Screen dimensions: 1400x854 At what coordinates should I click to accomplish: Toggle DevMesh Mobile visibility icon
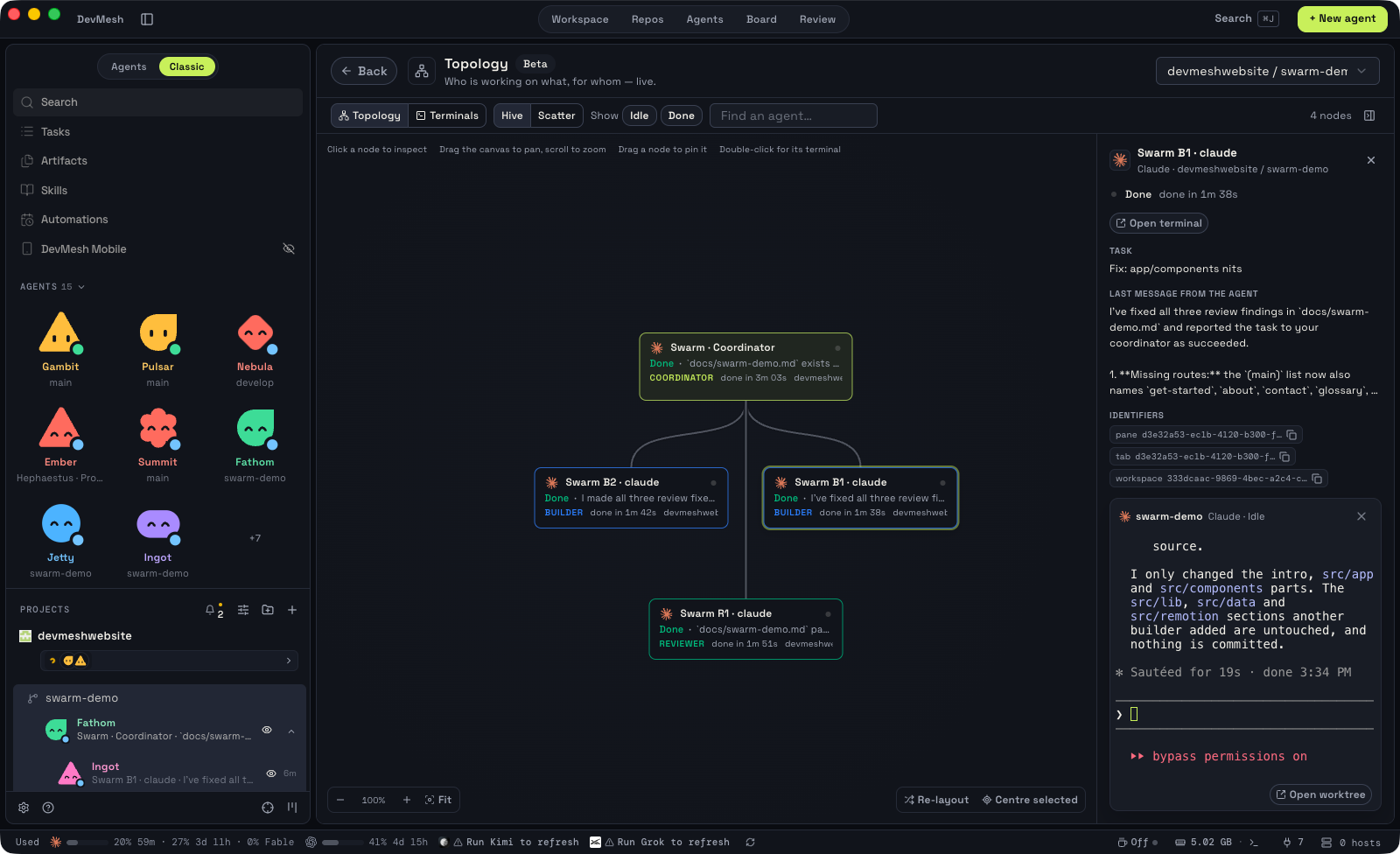coord(289,249)
